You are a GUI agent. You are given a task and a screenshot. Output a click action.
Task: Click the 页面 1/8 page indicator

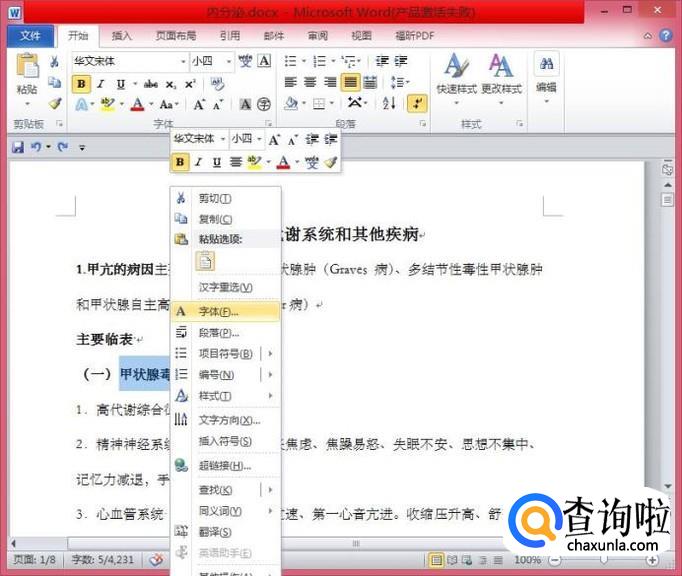pos(35,559)
